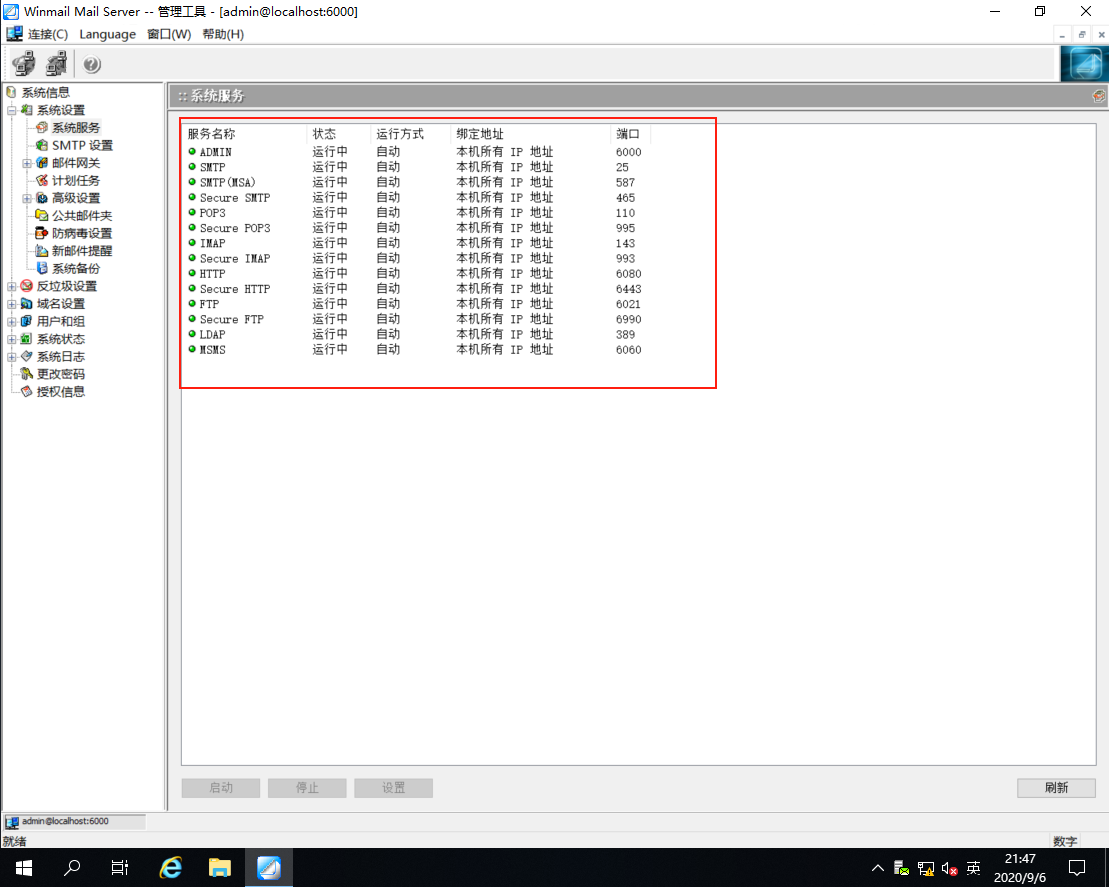Open 防病毒设置 tree item
Screen dimensions: 1109x887
82,233
